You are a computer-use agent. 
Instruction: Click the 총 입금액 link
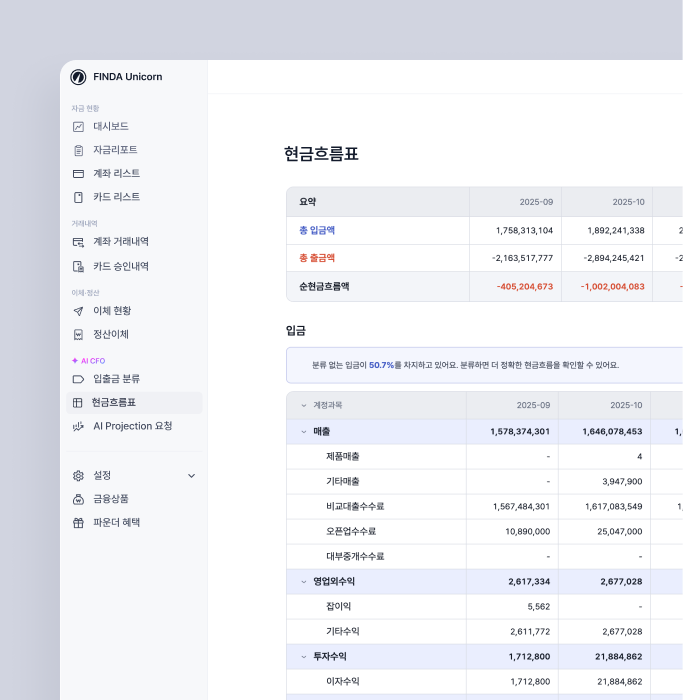coord(317,230)
